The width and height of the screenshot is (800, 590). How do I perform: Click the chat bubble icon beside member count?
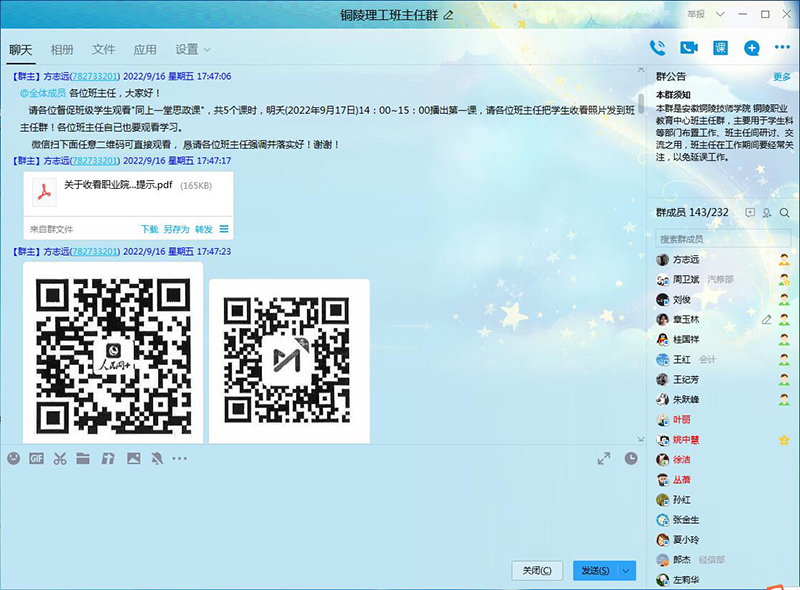pyautogui.click(x=749, y=213)
